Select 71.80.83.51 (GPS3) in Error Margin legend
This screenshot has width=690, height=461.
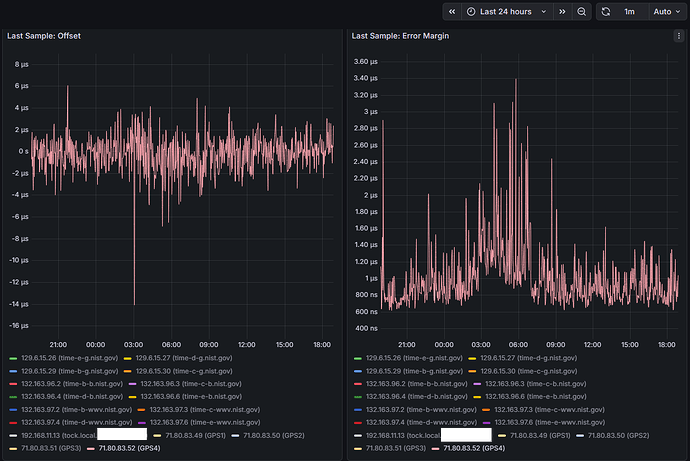point(396,448)
